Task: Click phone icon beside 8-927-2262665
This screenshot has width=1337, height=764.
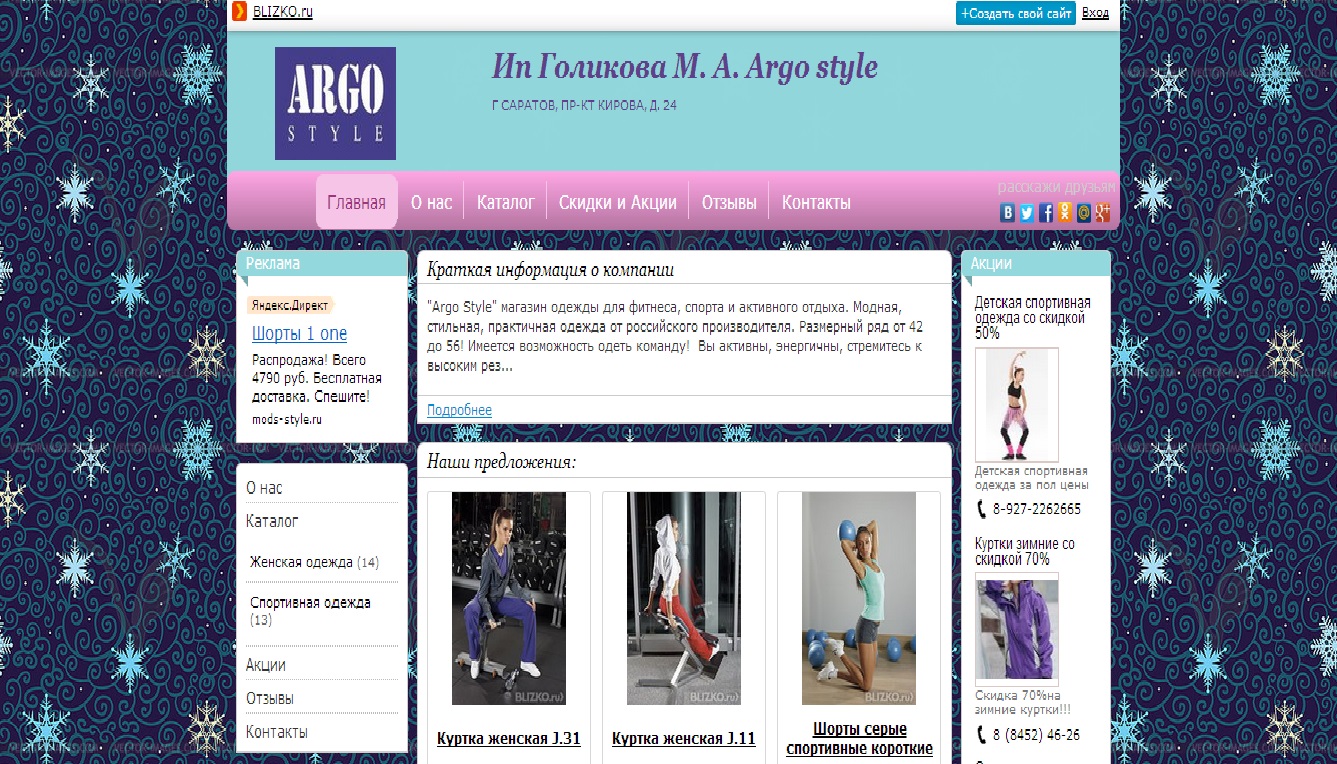Action: (x=982, y=509)
